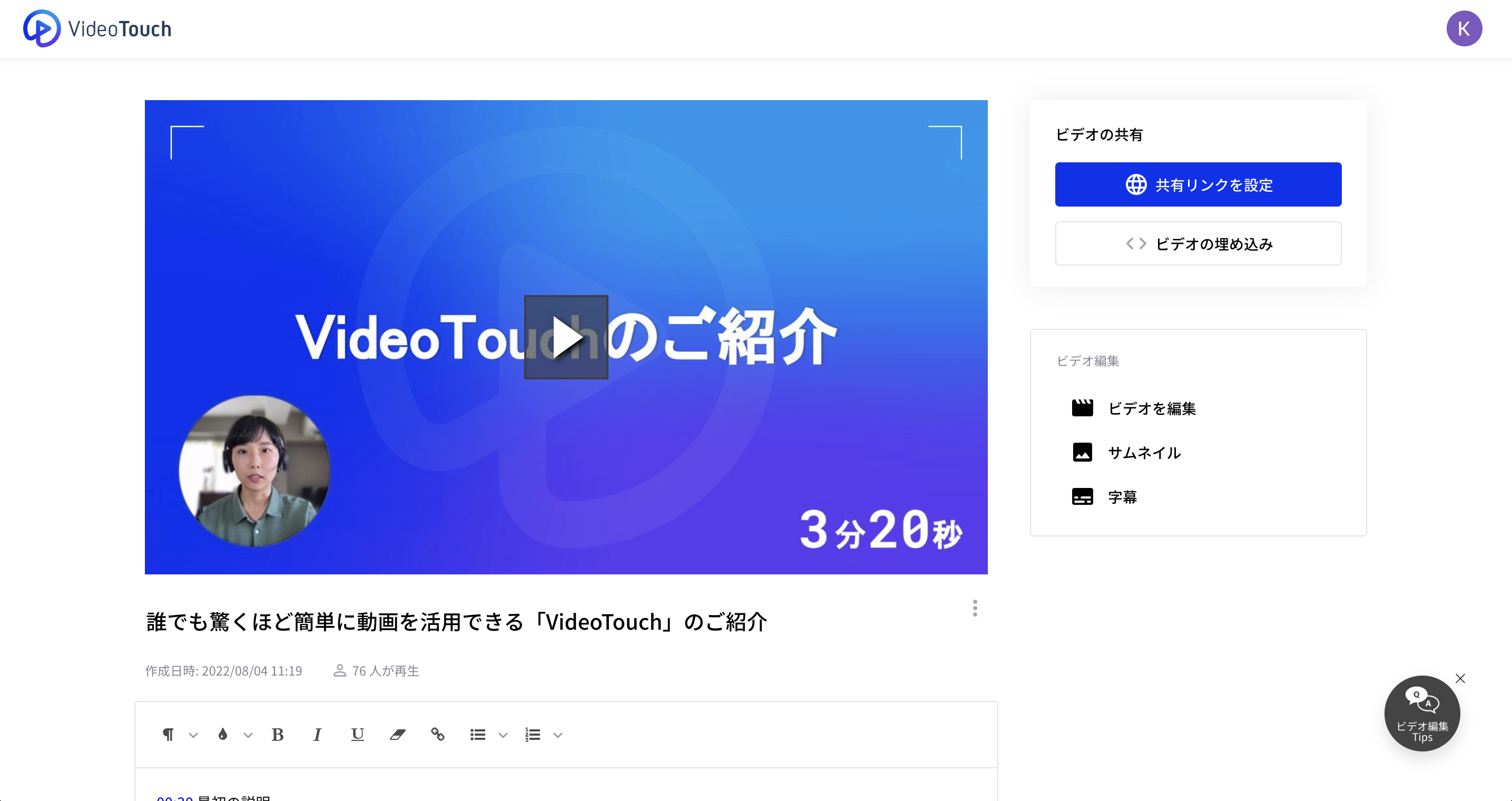Open 共有リンクを設定 button

point(1198,184)
